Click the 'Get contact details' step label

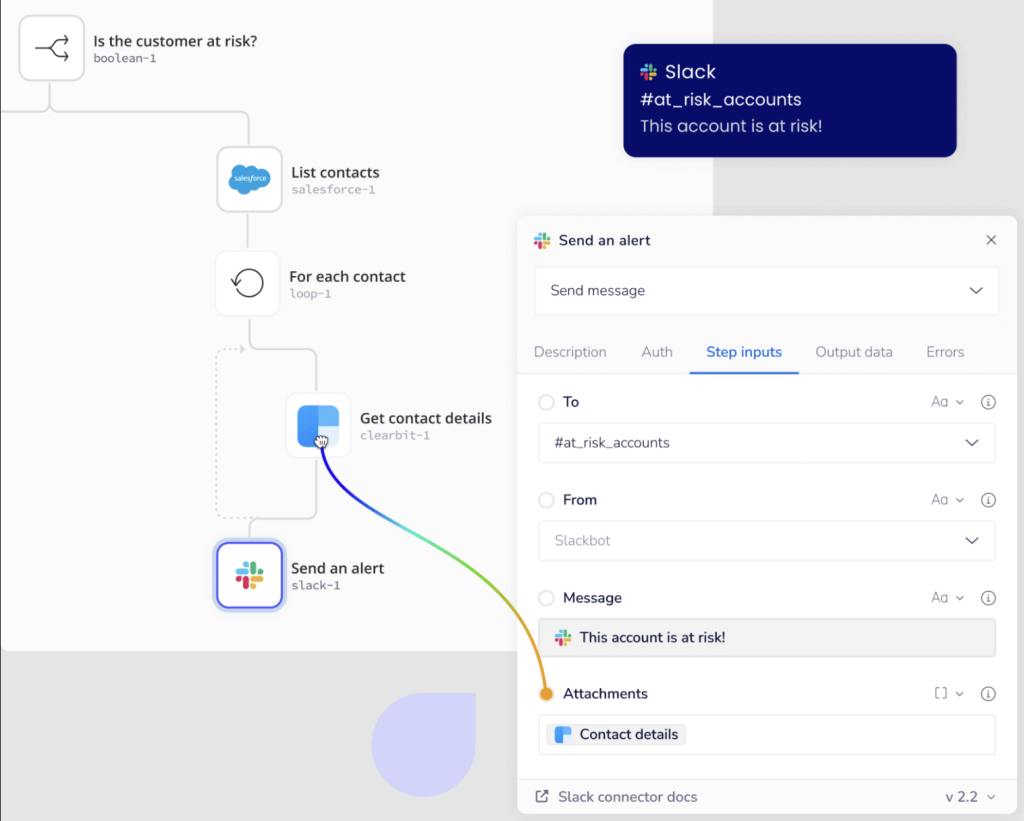426,418
